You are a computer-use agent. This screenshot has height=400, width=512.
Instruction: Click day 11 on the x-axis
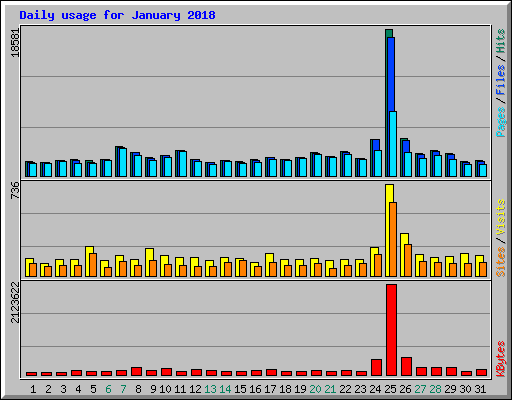click(180, 389)
